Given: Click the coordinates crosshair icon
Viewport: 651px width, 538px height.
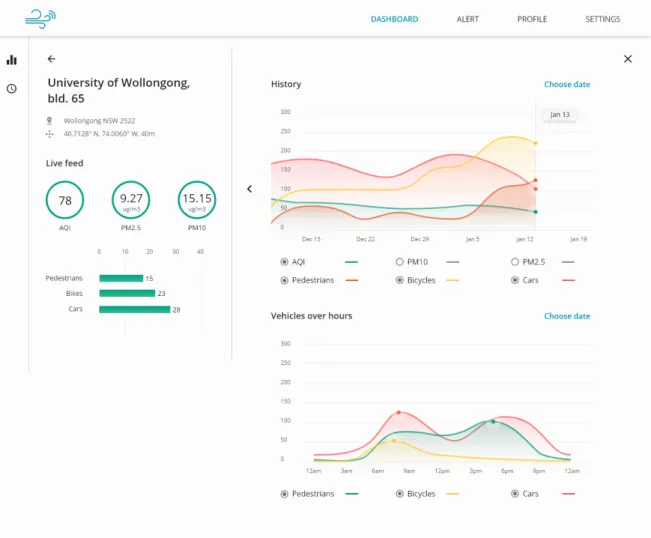Looking at the screenshot, I should click(x=49, y=134).
